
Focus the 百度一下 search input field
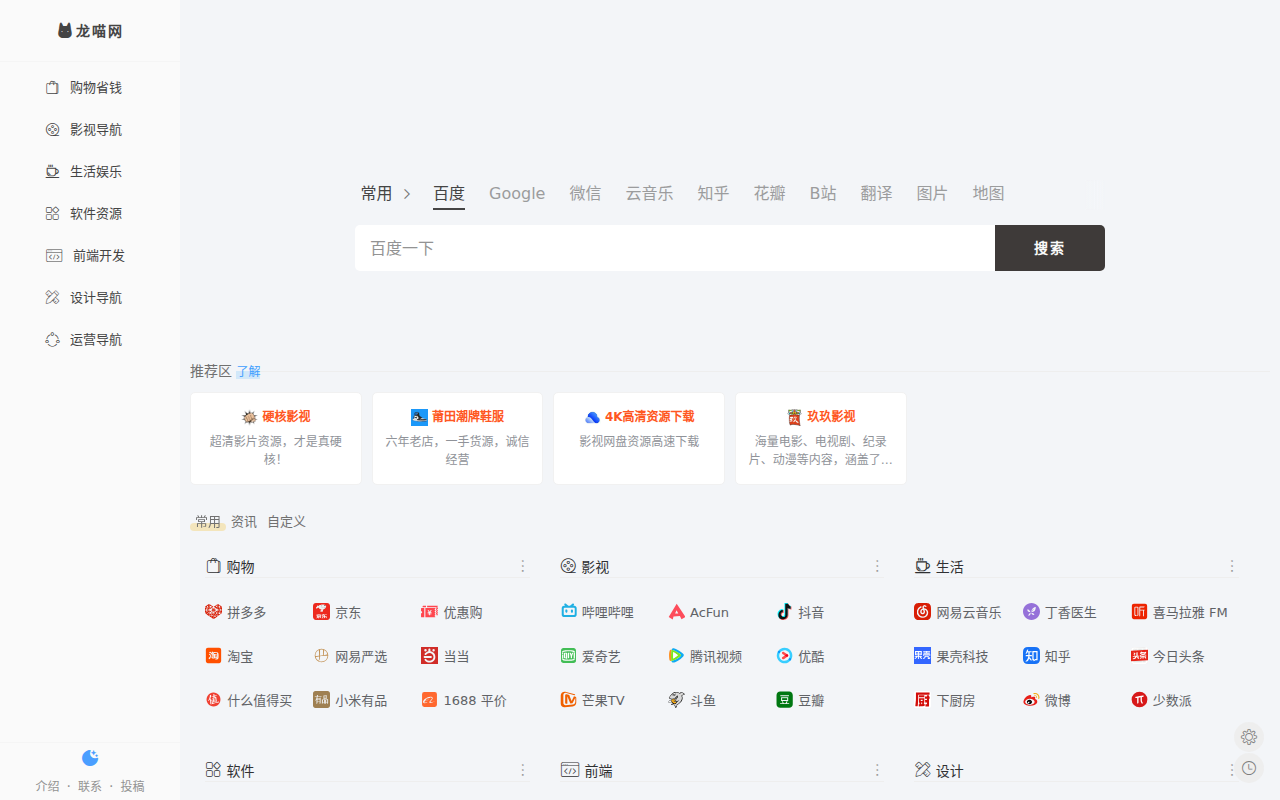[675, 248]
